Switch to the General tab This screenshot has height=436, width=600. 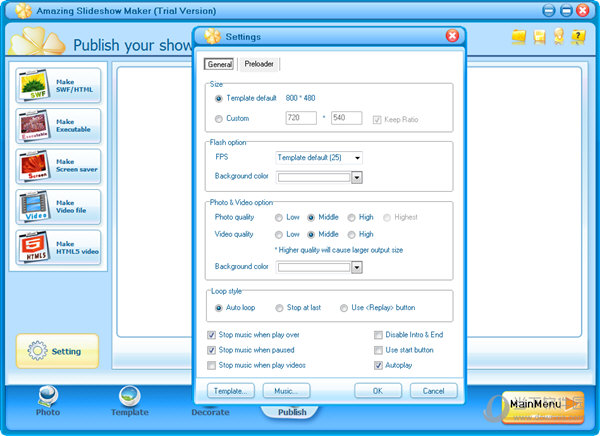click(220, 64)
